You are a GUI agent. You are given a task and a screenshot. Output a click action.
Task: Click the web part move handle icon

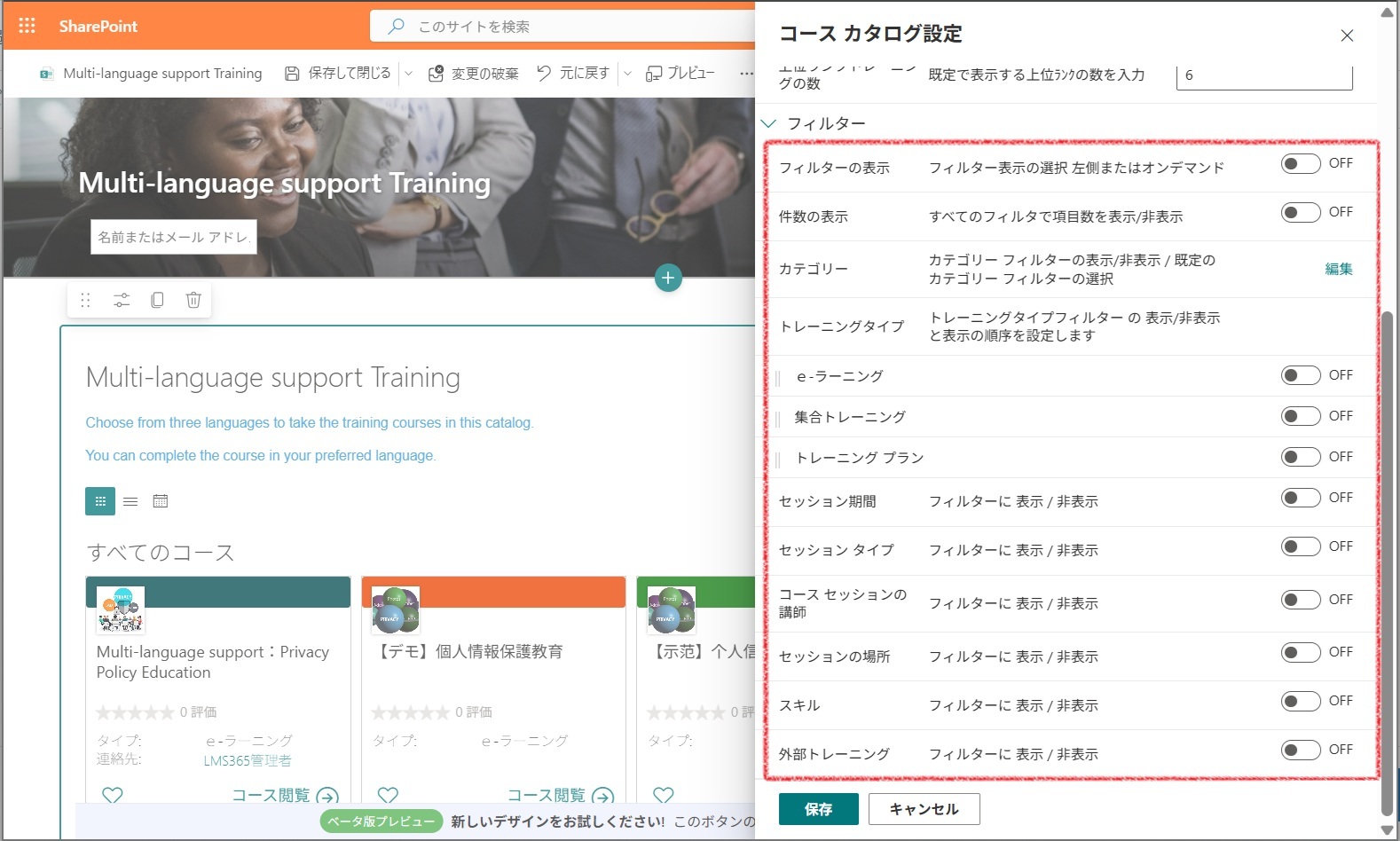point(85,300)
